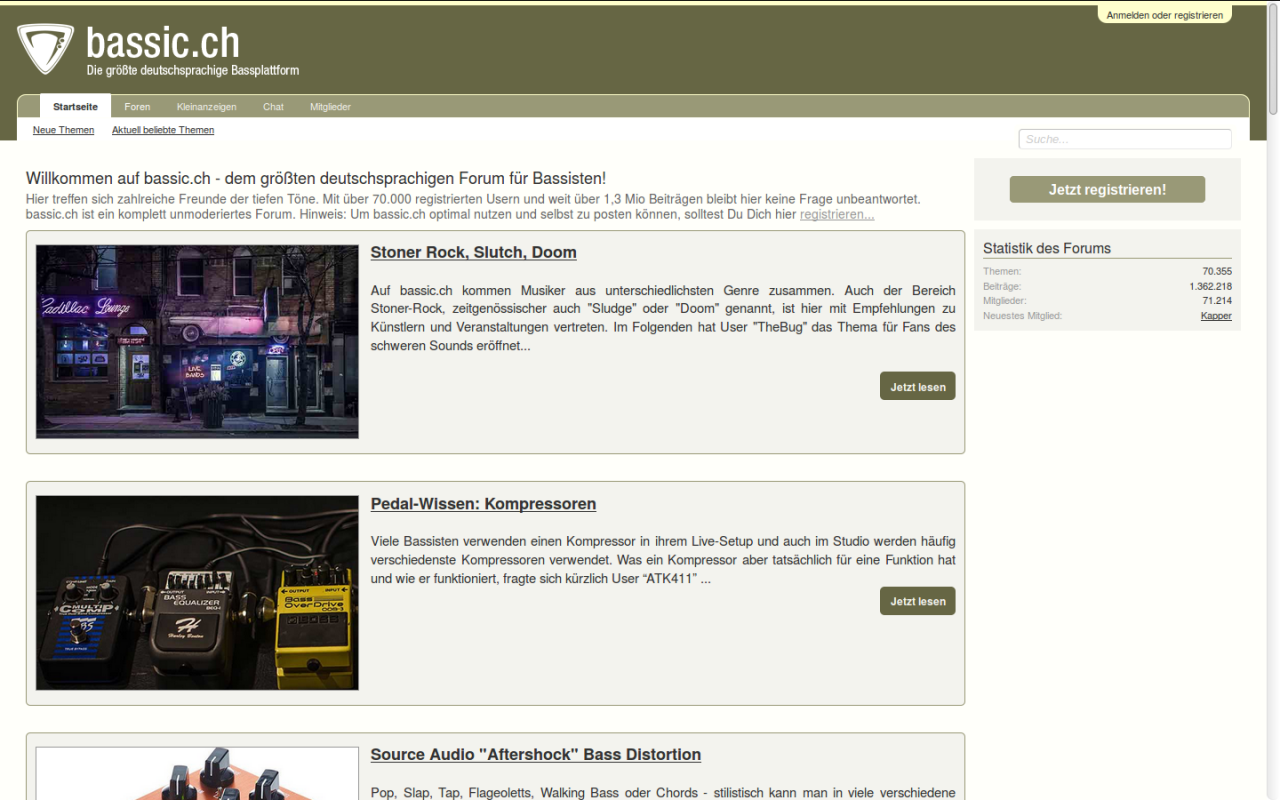The width and height of the screenshot is (1280, 800).
Task: Follow the registrieren... link in welcome text
Action: (837, 214)
